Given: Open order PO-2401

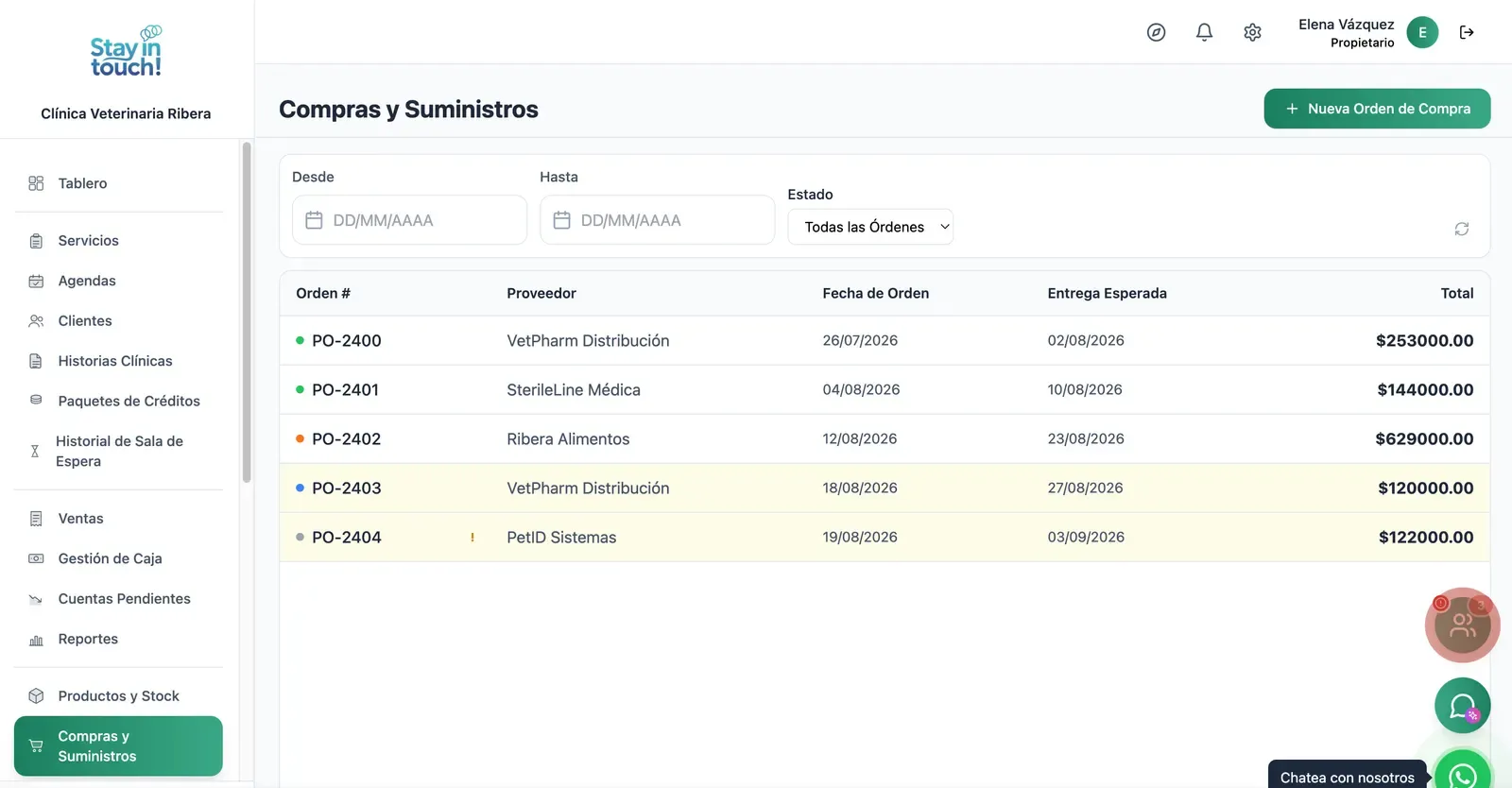Looking at the screenshot, I should tap(345, 390).
